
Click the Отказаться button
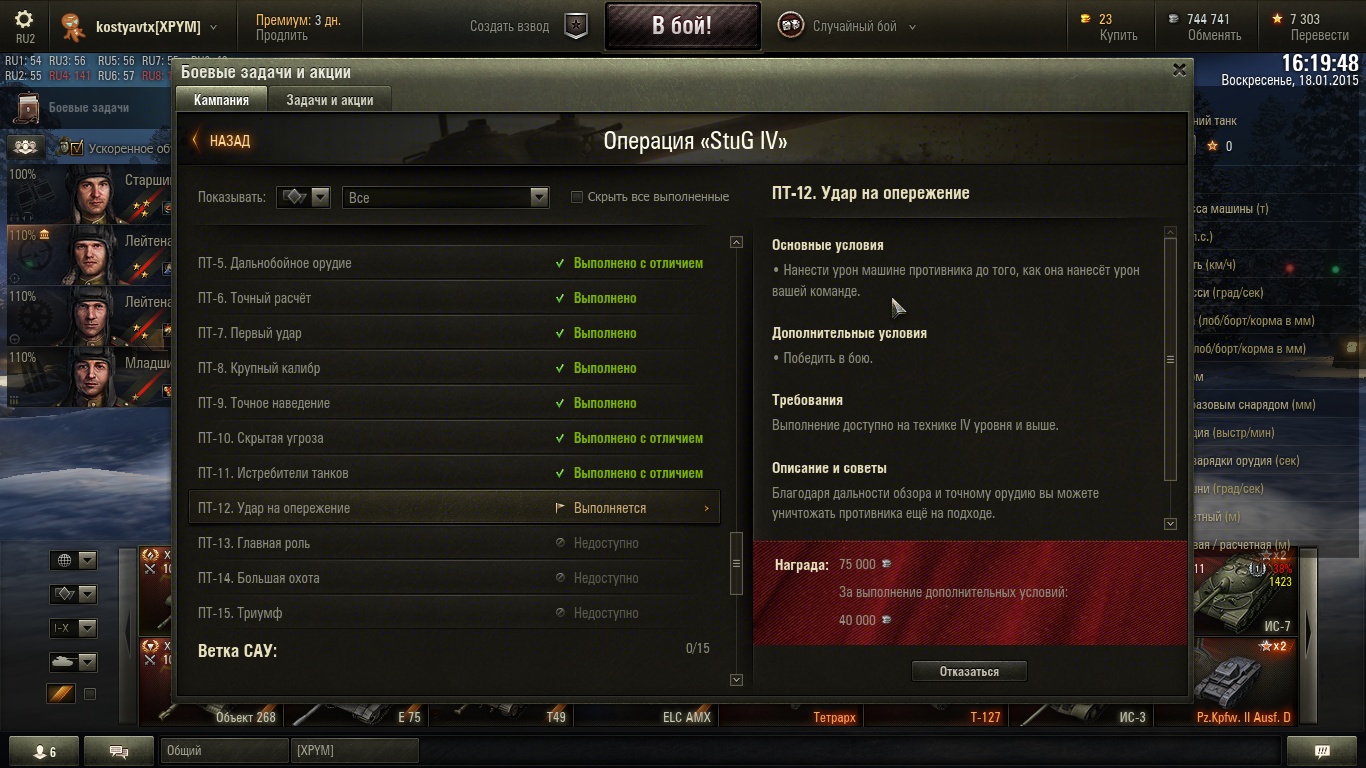(x=969, y=671)
